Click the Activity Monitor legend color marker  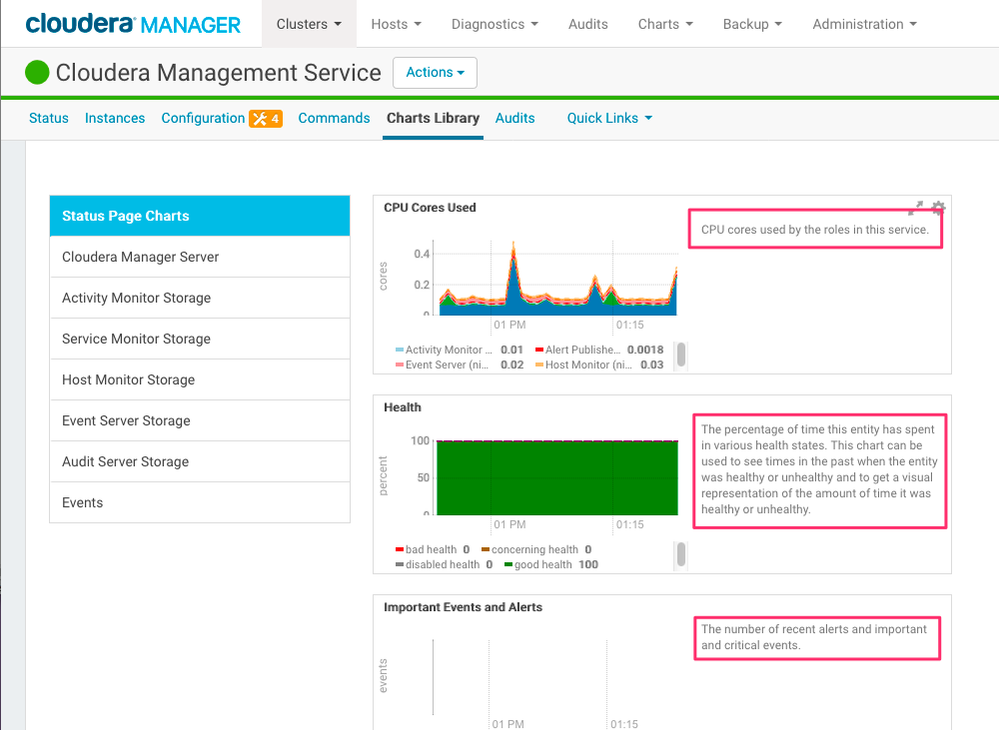click(x=400, y=350)
